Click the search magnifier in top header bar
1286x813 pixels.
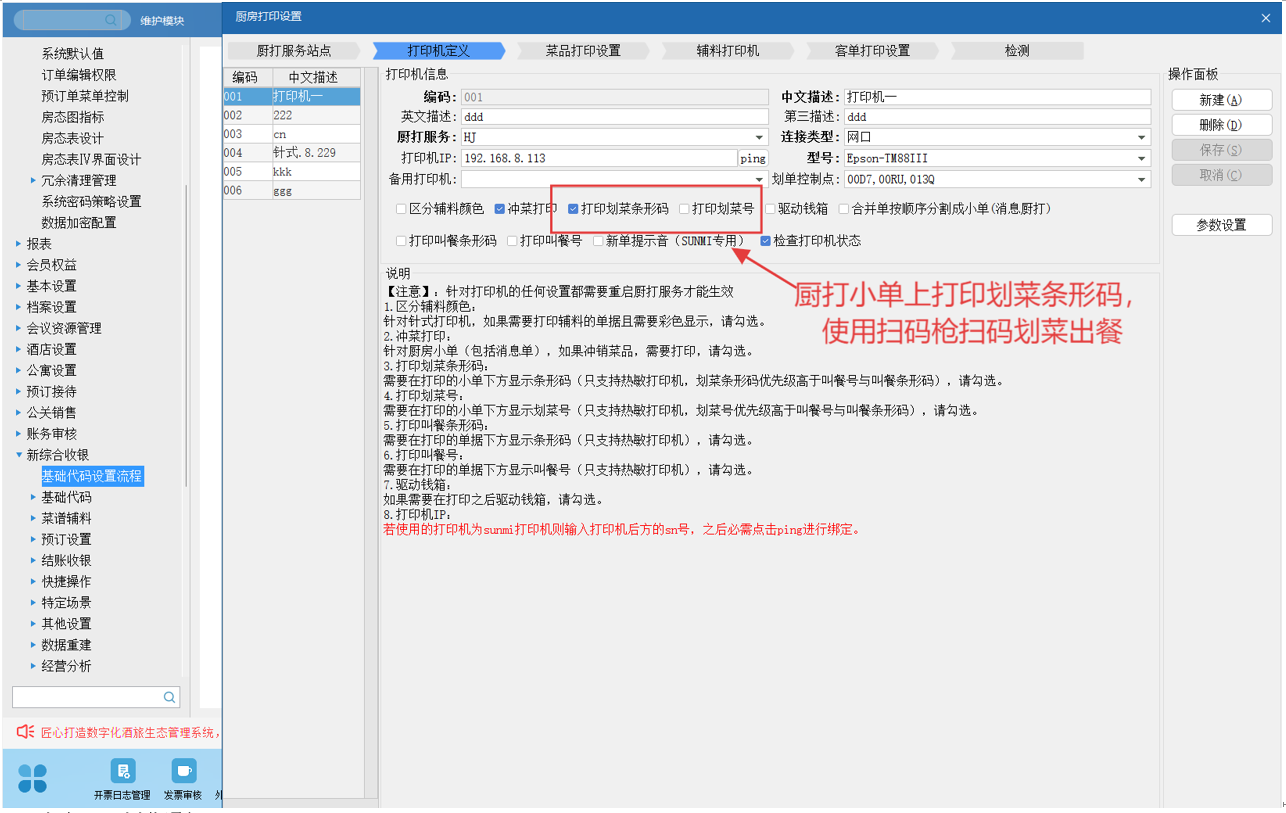coord(111,20)
